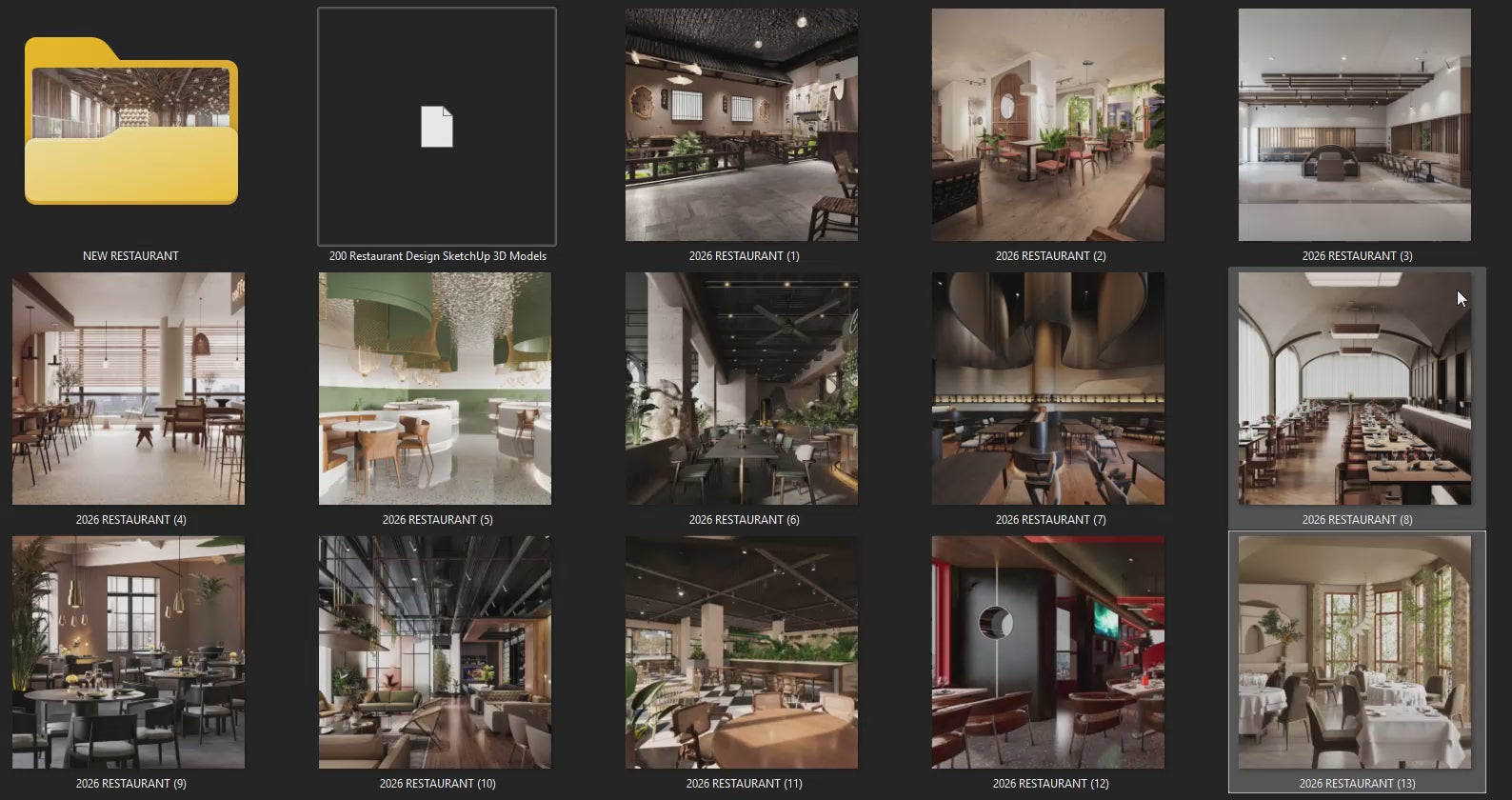Select the 2026 RESTAURANT (11) thumbnail
This screenshot has height=800, width=1512.
[741, 652]
